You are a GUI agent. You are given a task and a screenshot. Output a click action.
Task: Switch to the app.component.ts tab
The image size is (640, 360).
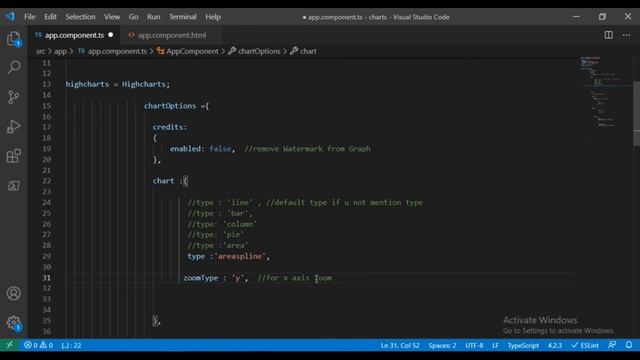(x=74, y=35)
